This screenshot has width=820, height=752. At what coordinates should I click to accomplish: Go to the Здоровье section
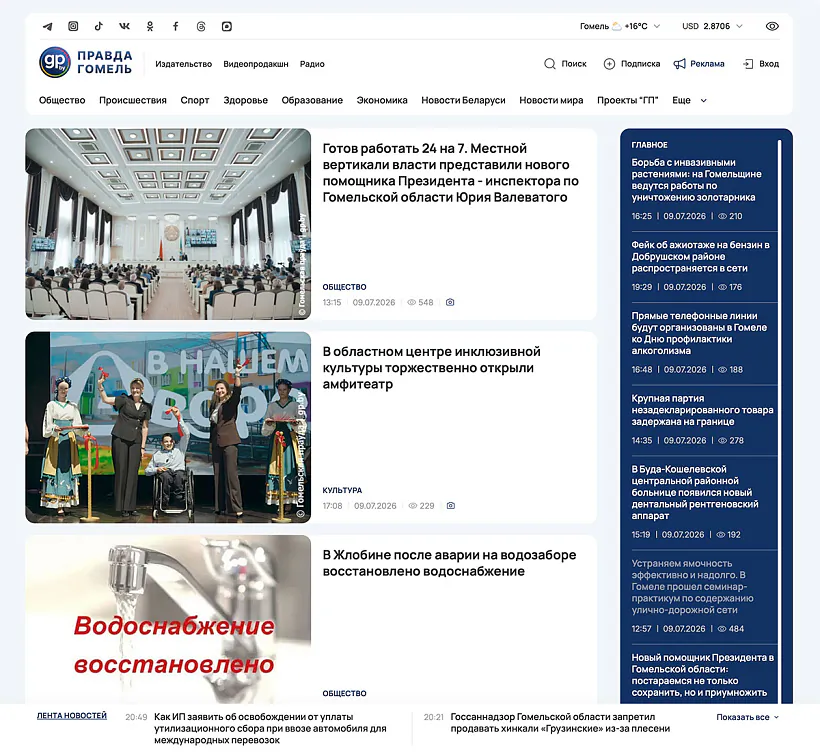[245, 100]
